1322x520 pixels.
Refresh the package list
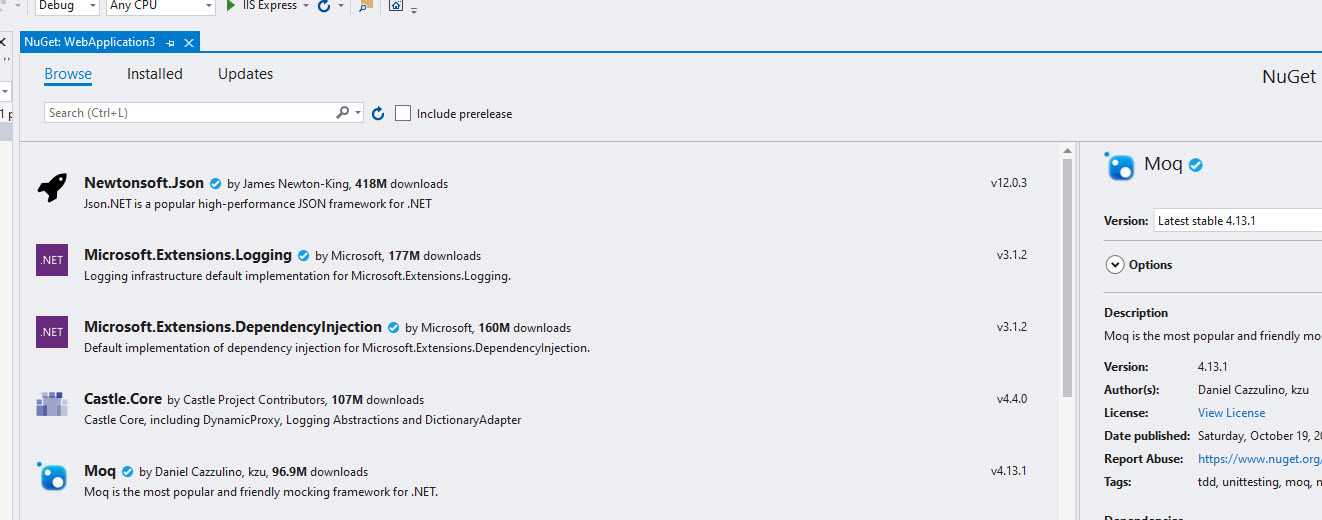[378, 113]
